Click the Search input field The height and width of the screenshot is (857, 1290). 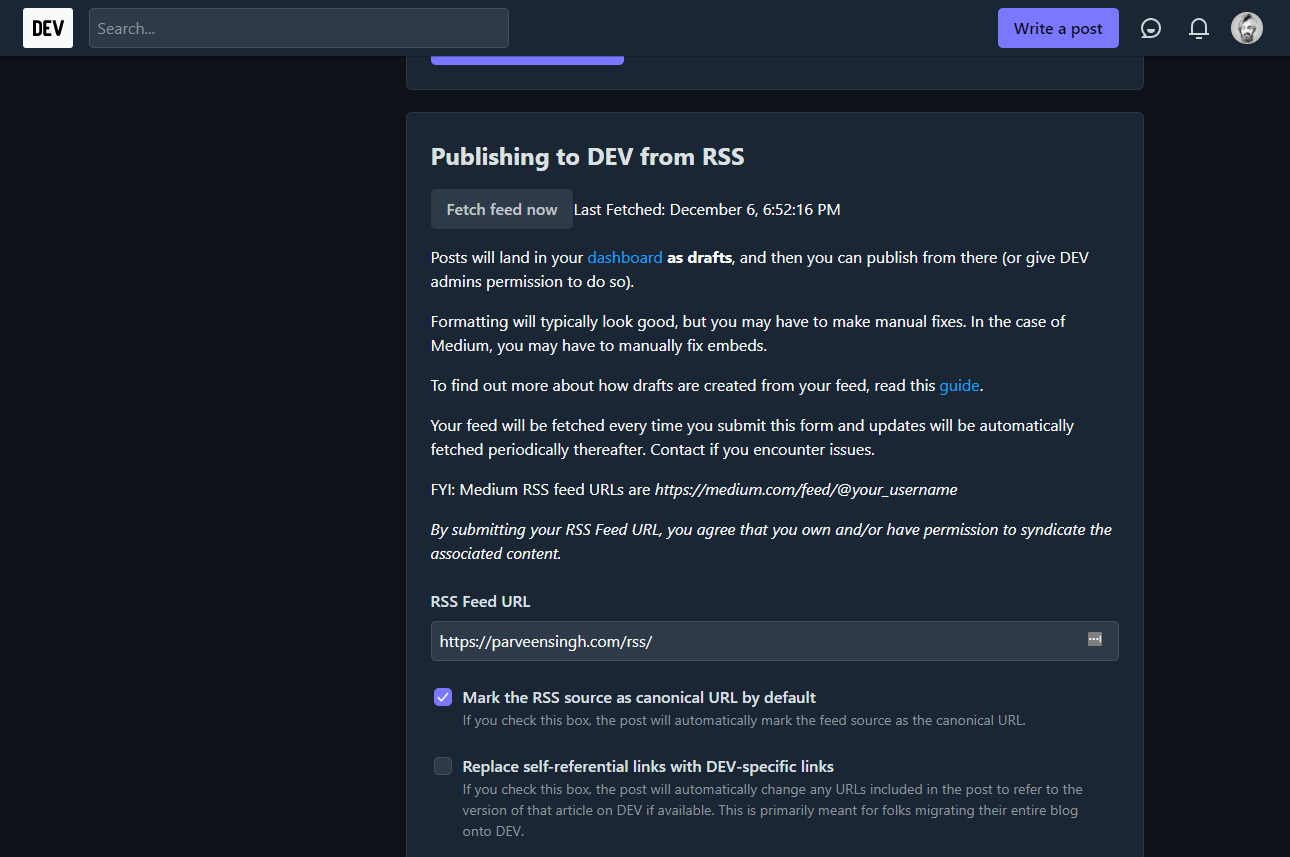click(298, 27)
